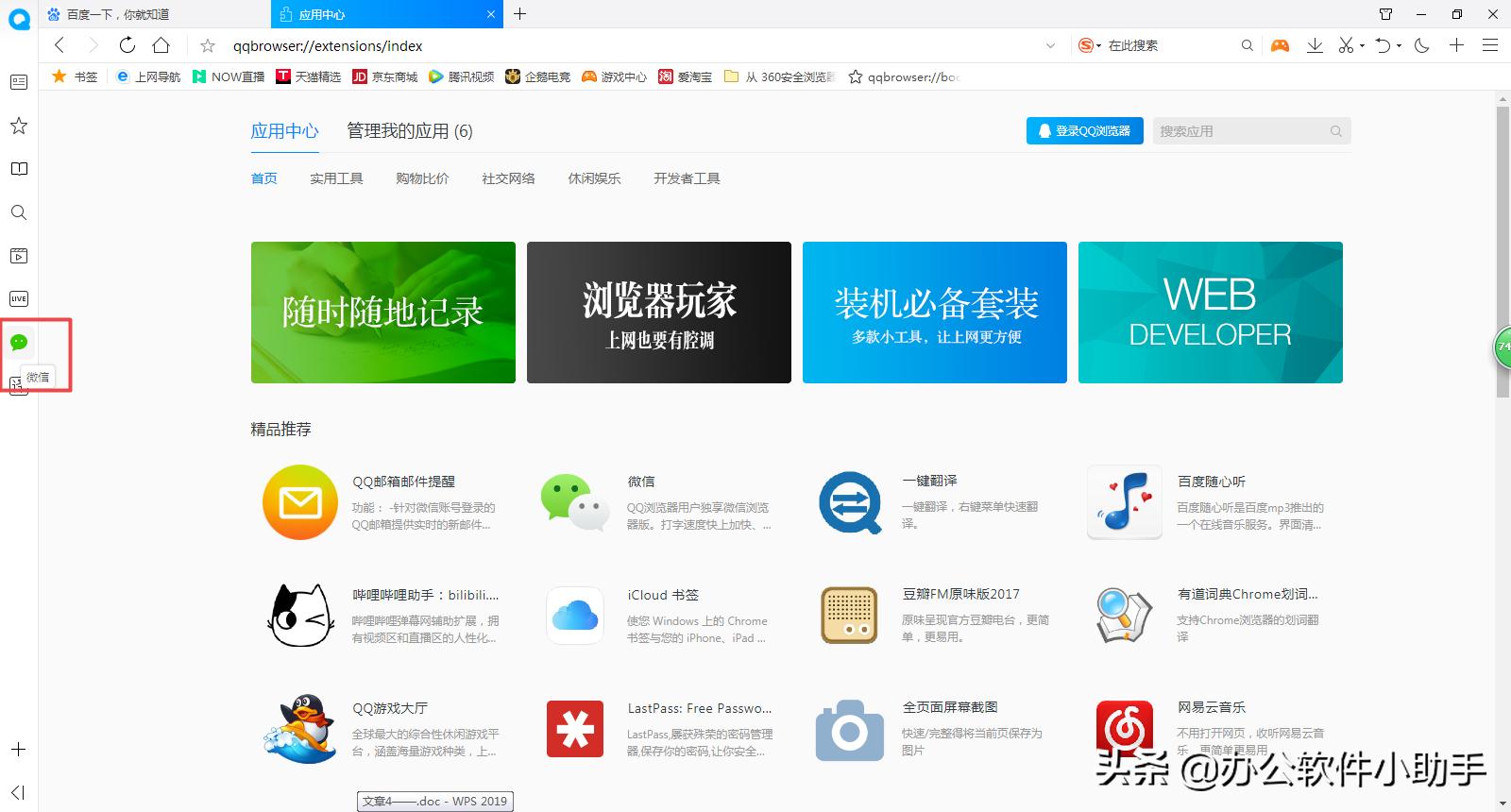Screen dimensions: 1511x812
Task: Select the 休闲娱乐 category
Action: pyautogui.click(x=594, y=178)
